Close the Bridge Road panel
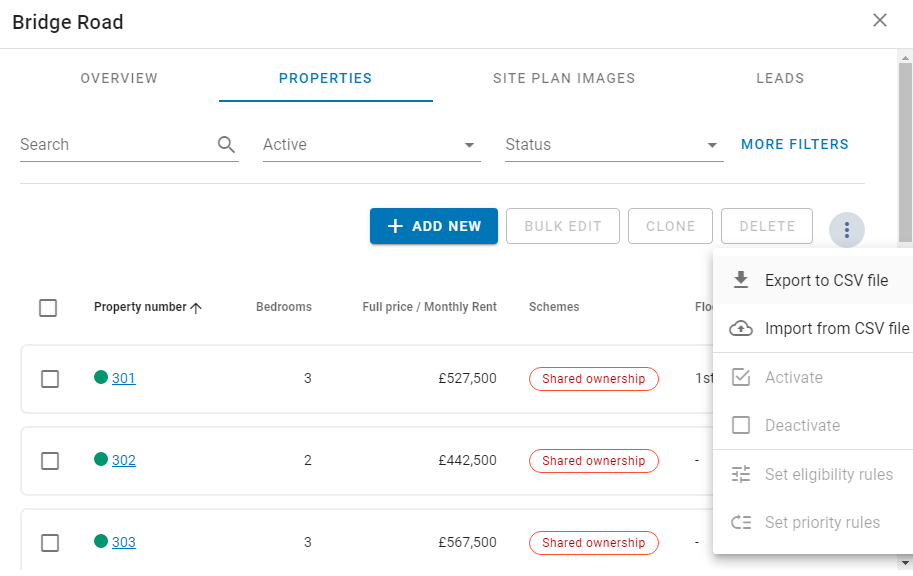This screenshot has width=913, height=576. pyautogui.click(x=880, y=20)
